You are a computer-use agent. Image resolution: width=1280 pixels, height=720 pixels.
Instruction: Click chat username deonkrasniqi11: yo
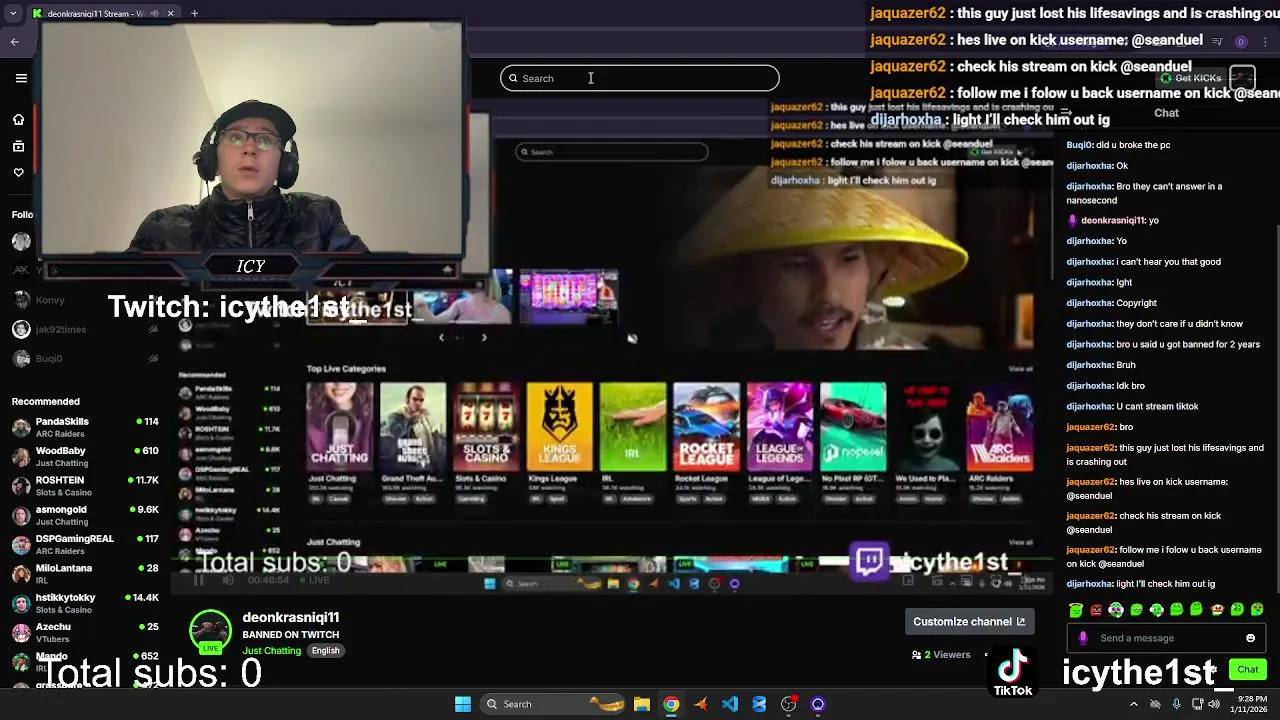[1113, 220]
